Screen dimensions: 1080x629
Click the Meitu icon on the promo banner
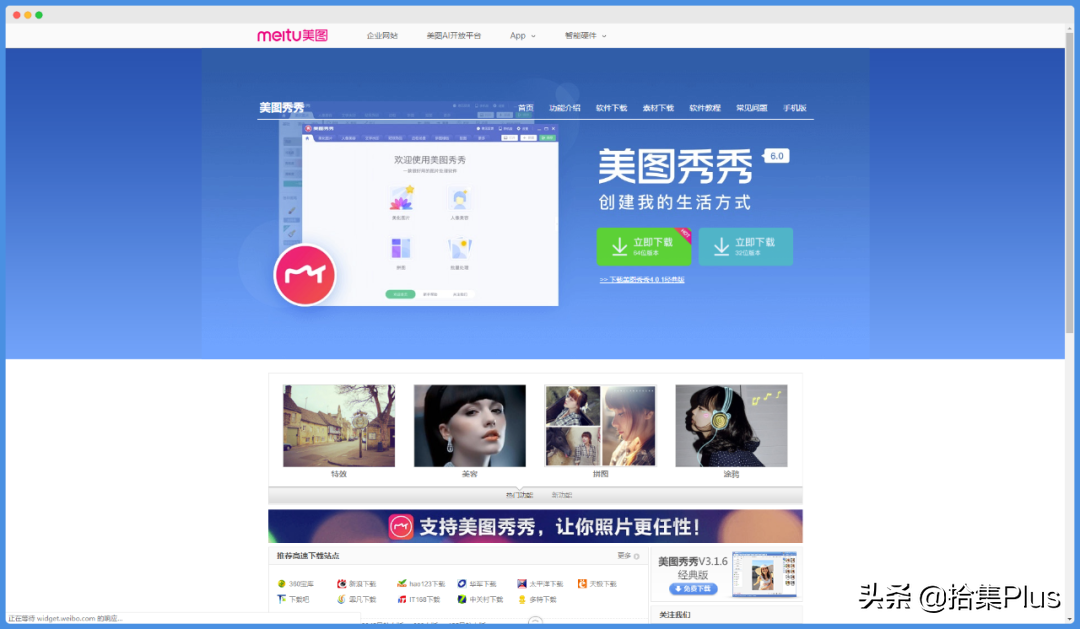tap(401, 527)
